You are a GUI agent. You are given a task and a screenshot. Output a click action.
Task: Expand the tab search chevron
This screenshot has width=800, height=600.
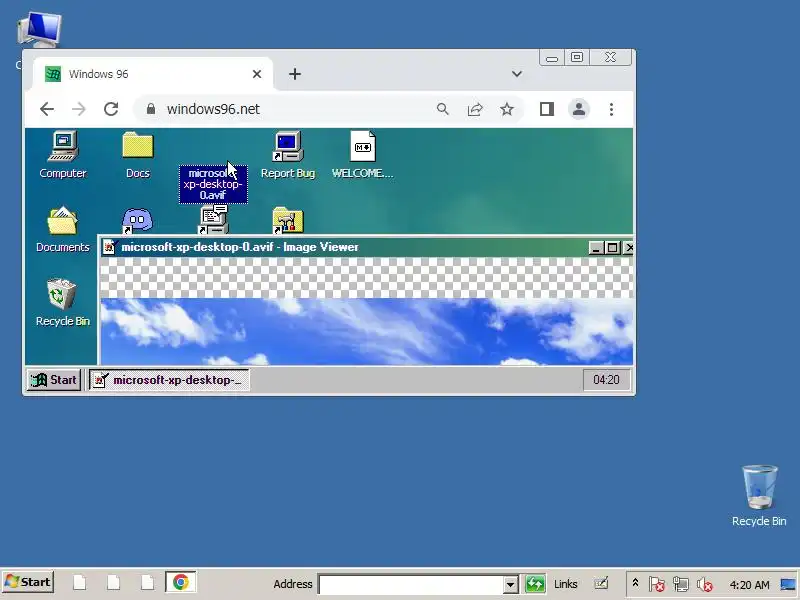(517, 74)
